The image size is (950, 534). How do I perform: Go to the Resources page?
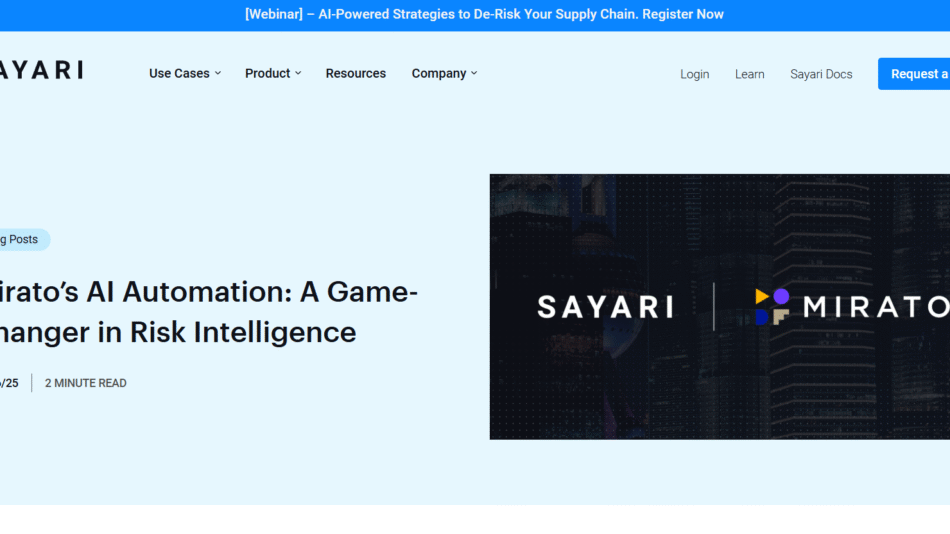pyautogui.click(x=355, y=73)
